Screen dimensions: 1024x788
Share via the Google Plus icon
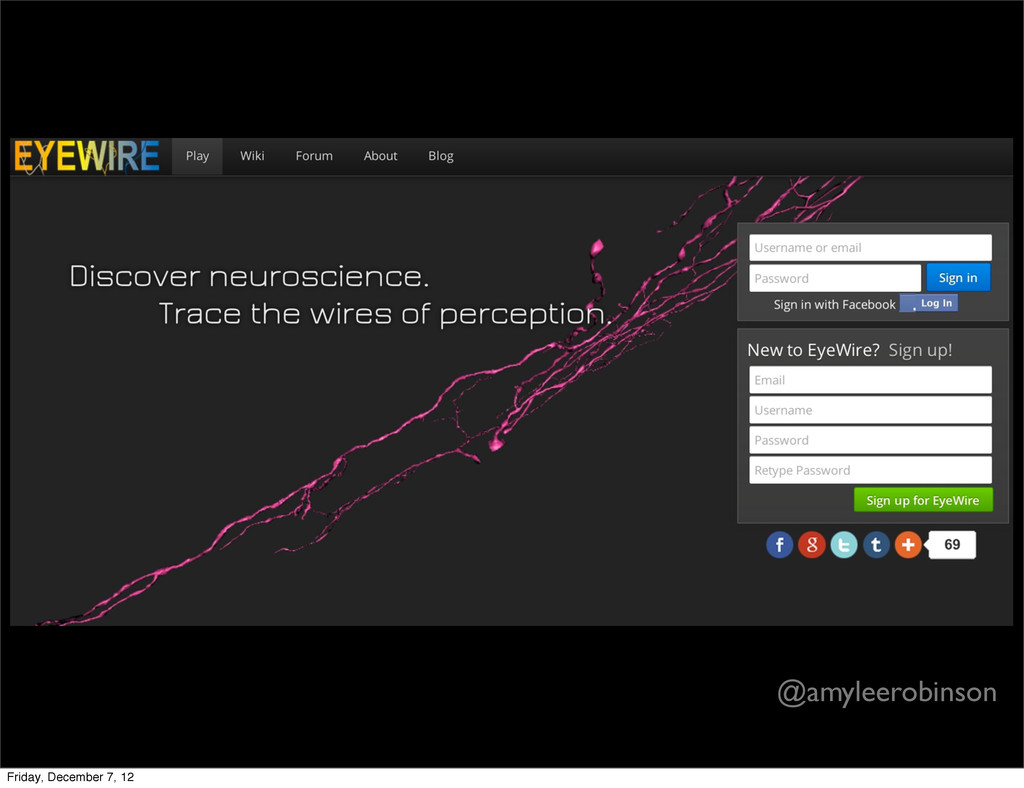click(811, 544)
